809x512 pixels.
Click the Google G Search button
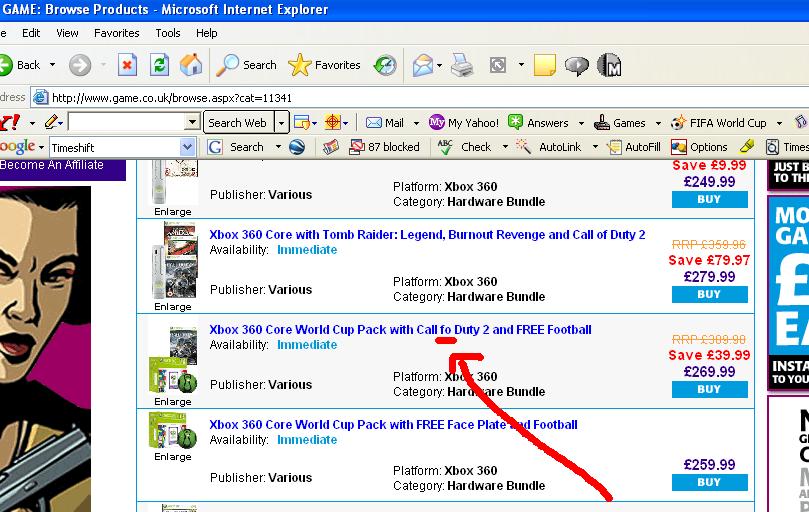coord(236,147)
